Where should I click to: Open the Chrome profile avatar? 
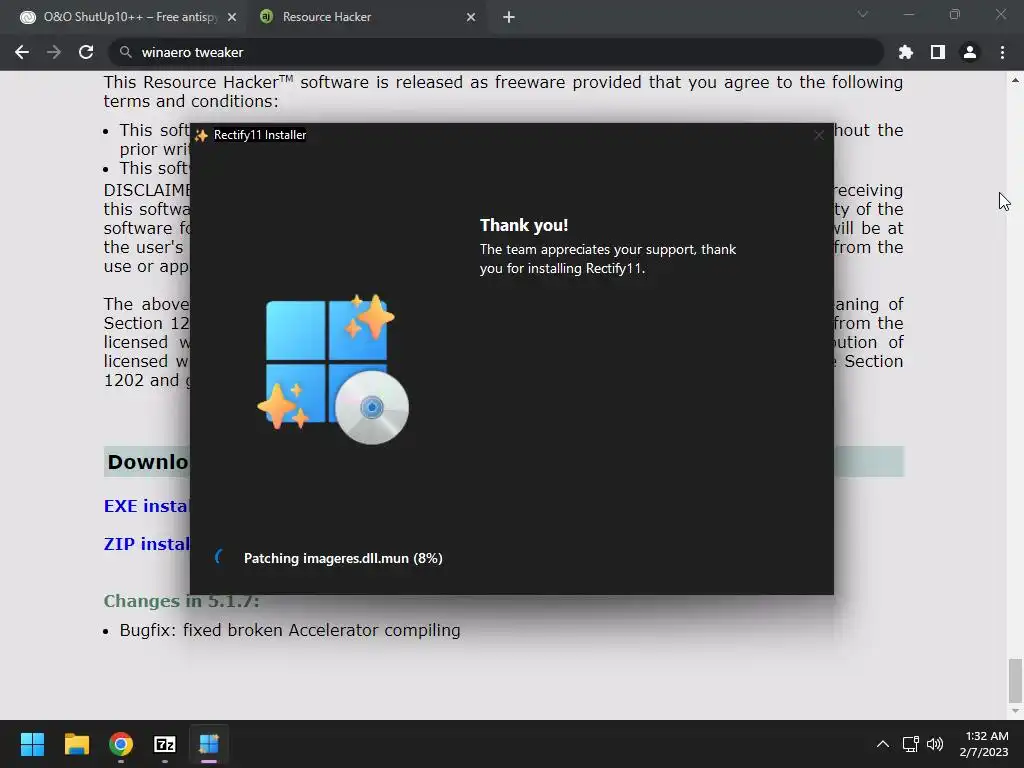[970, 52]
